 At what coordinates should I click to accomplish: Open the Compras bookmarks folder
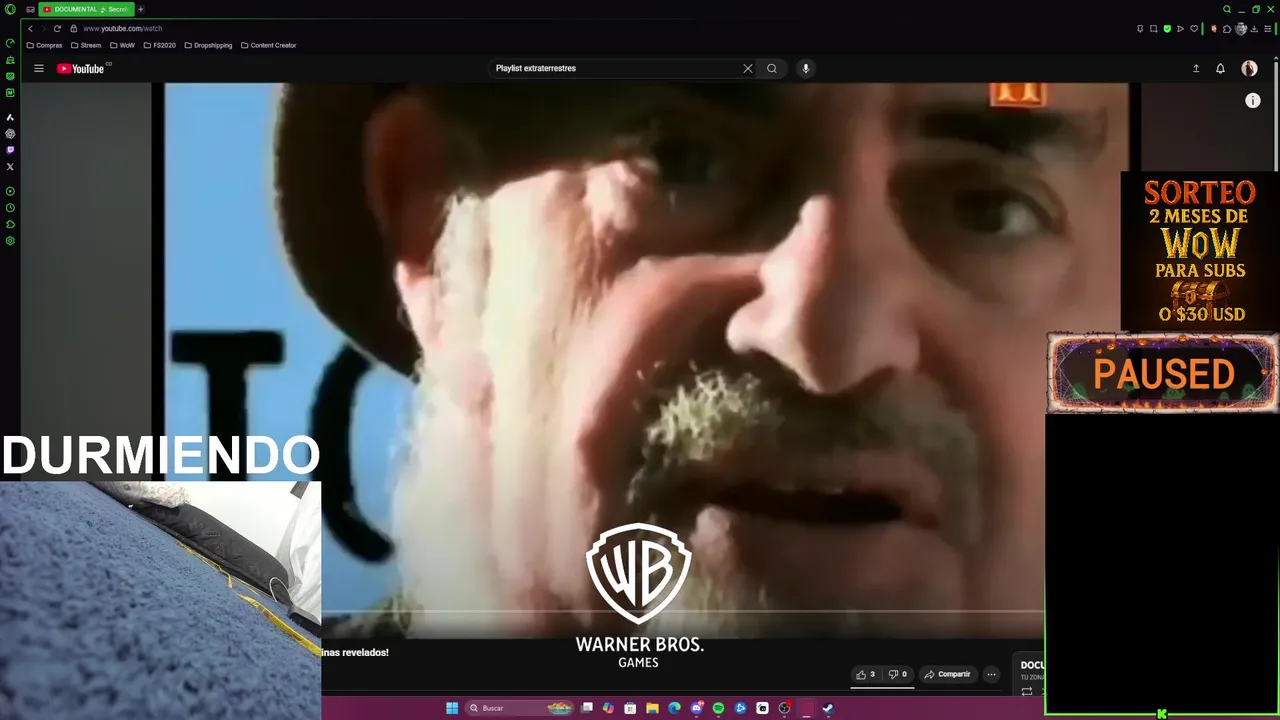point(44,45)
